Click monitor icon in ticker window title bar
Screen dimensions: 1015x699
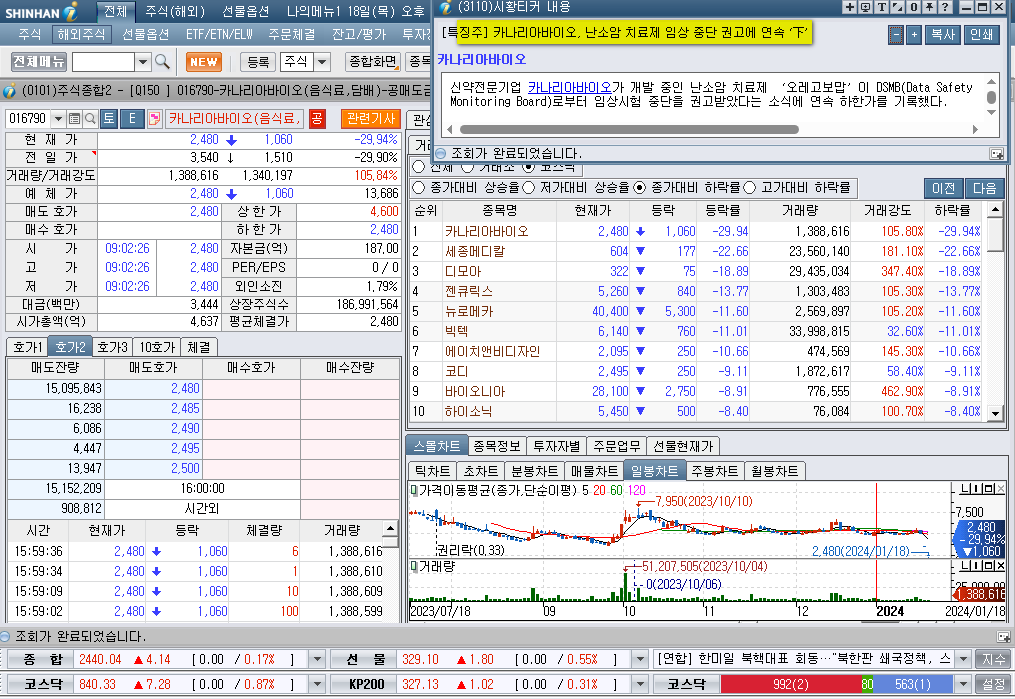(x=865, y=7)
